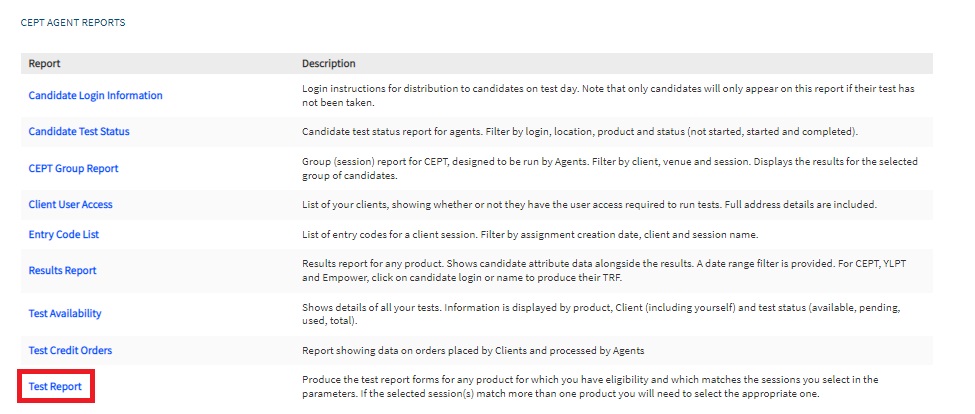975x414 pixels.
Task: Open the Client User Access report
Action: pos(70,205)
